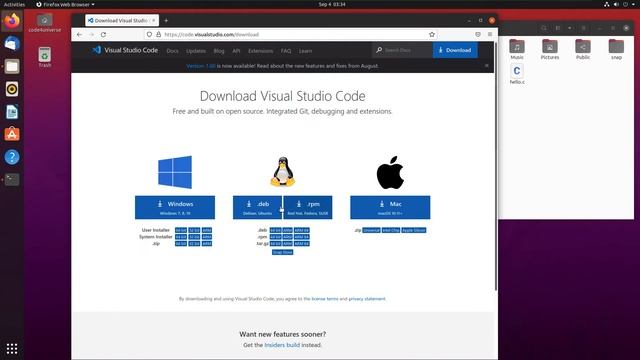Open the snap folder in Files window
Image resolution: width=640 pixels, height=360 pixels.
[x=616, y=49]
